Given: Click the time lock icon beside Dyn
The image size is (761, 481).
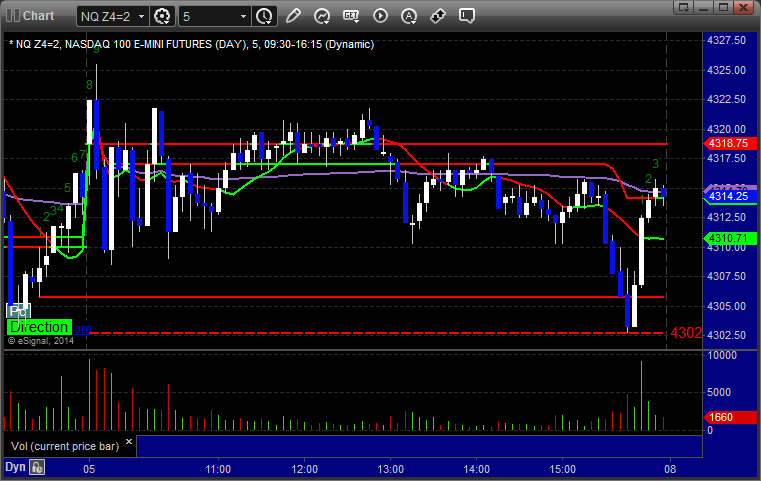Looking at the screenshot, I should coord(37,467).
